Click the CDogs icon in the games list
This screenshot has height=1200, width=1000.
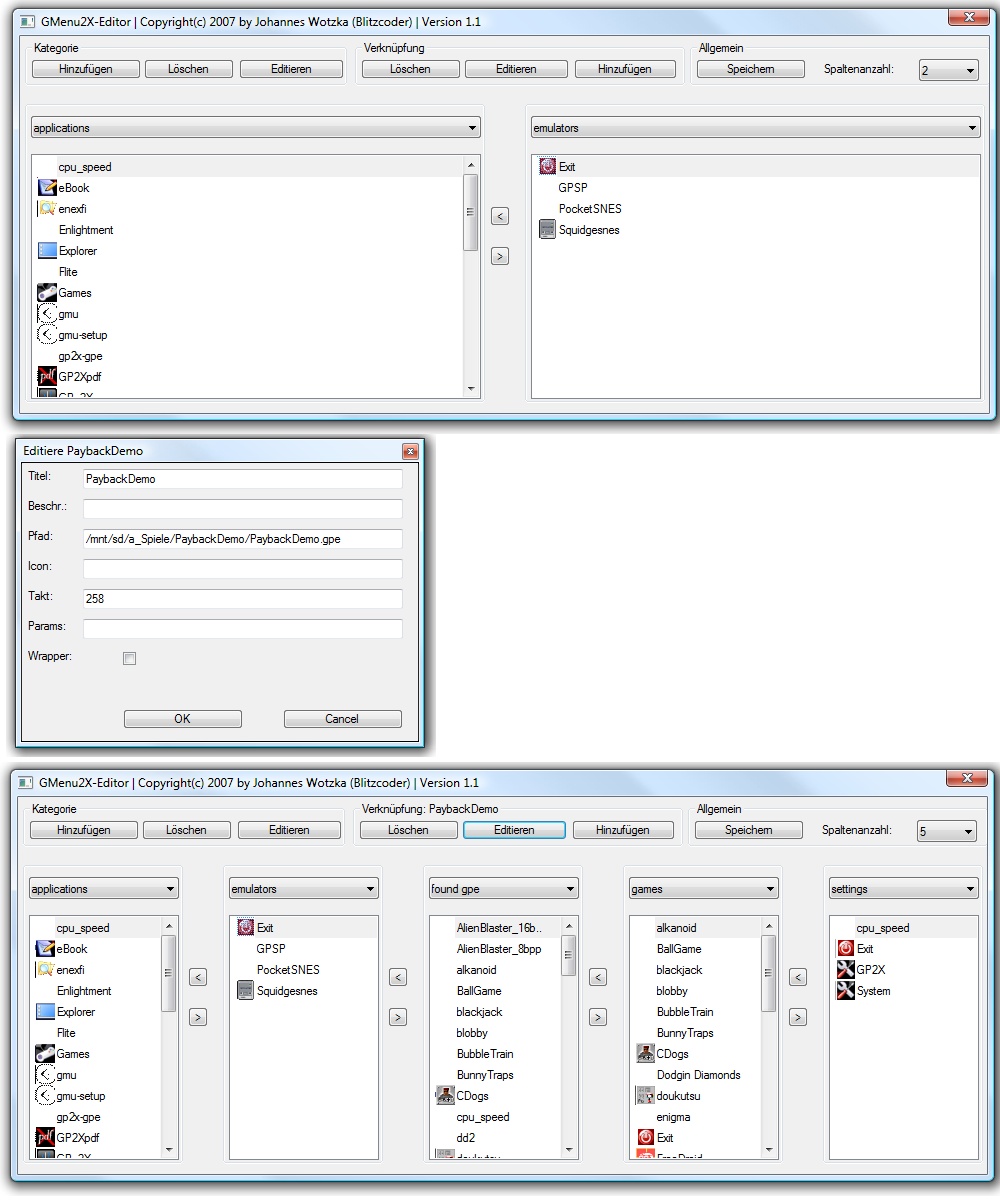point(645,1054)
